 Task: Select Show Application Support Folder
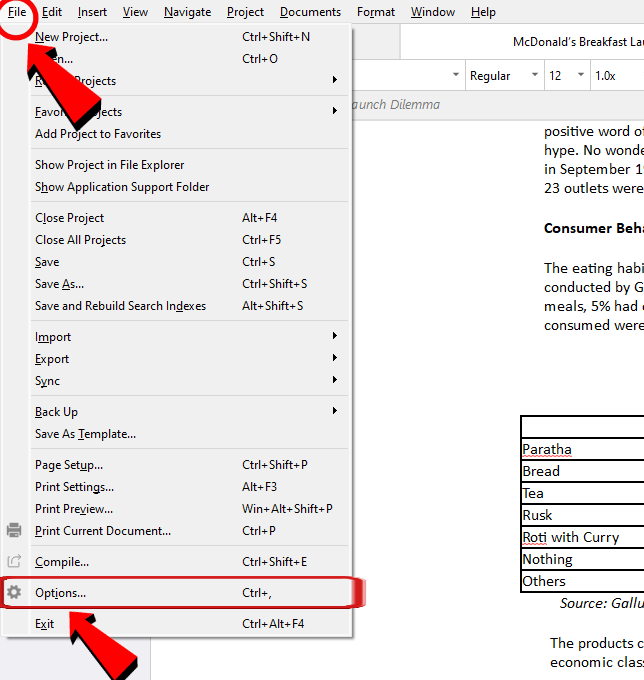point(190,187)
